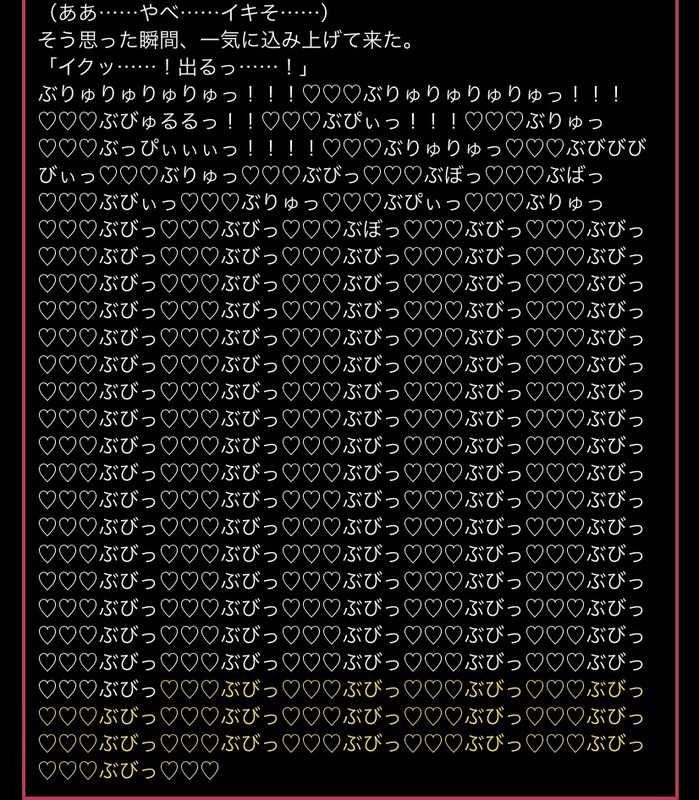Click the first yellow heart where highlighting begins

[169, 689]
